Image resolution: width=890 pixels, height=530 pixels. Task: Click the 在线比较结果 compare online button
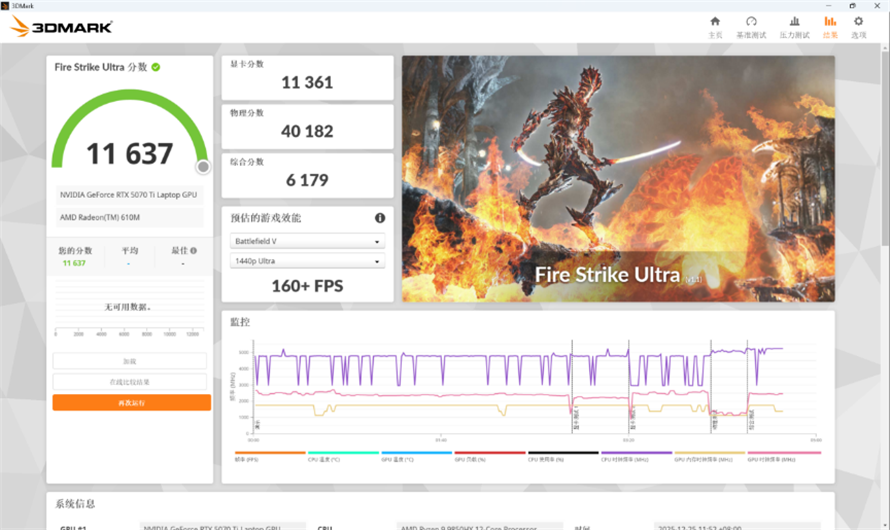coord(129,382)
